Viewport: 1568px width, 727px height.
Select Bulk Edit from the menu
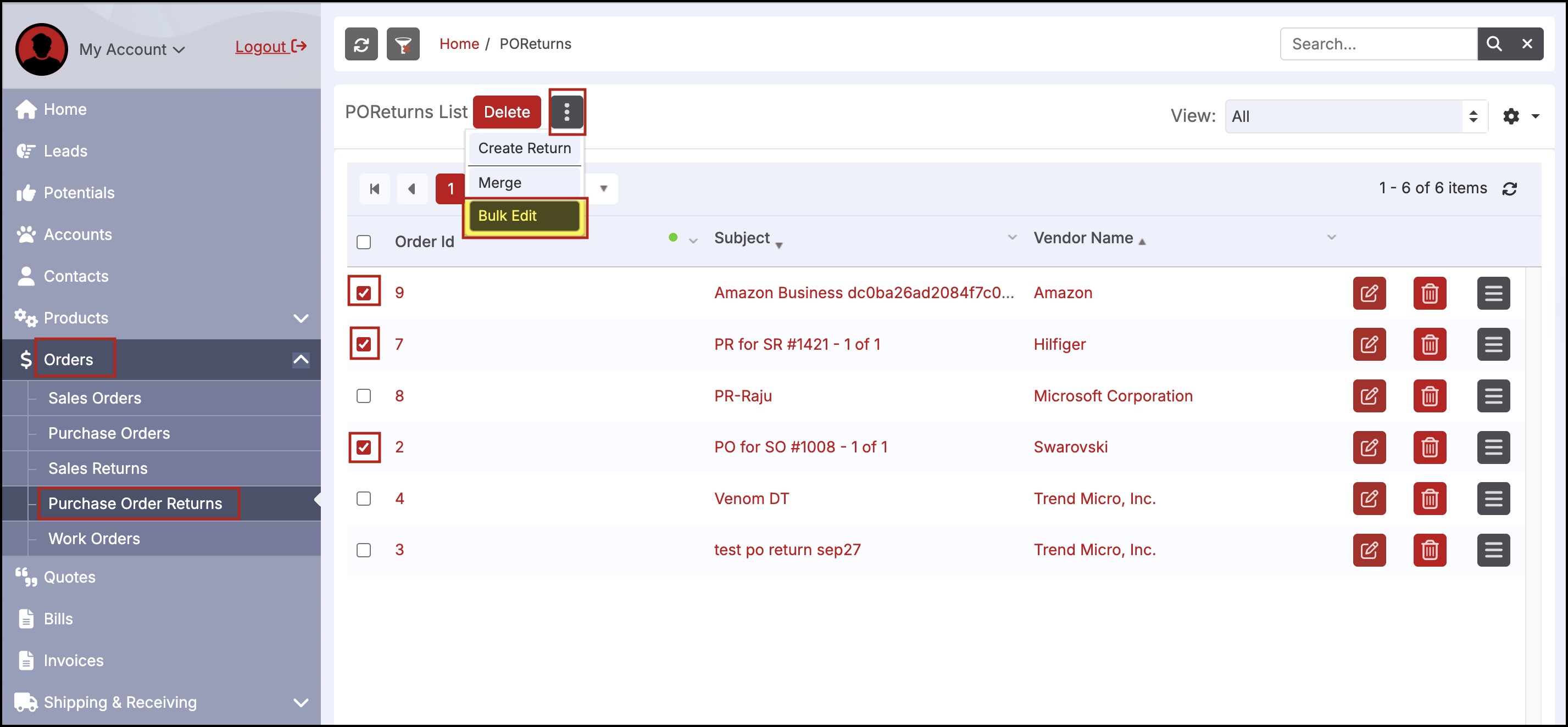click(x=524, y=216)
